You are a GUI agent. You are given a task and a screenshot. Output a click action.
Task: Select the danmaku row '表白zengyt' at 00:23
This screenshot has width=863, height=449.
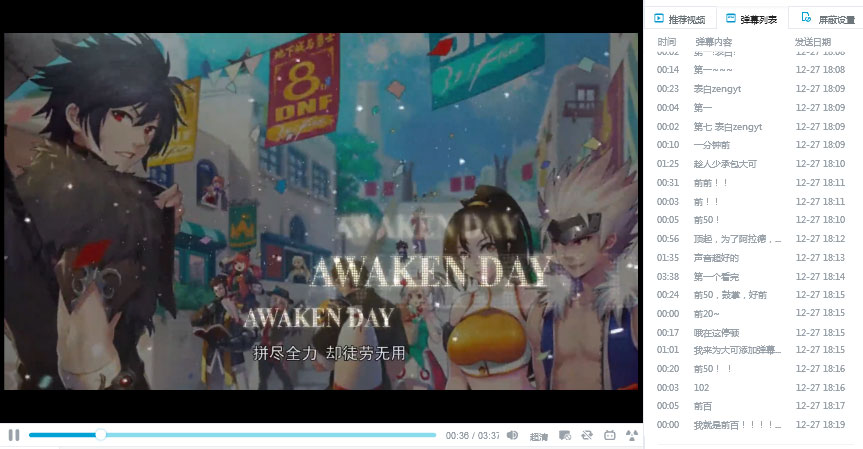pyautogui.click(x=752, y=89)
